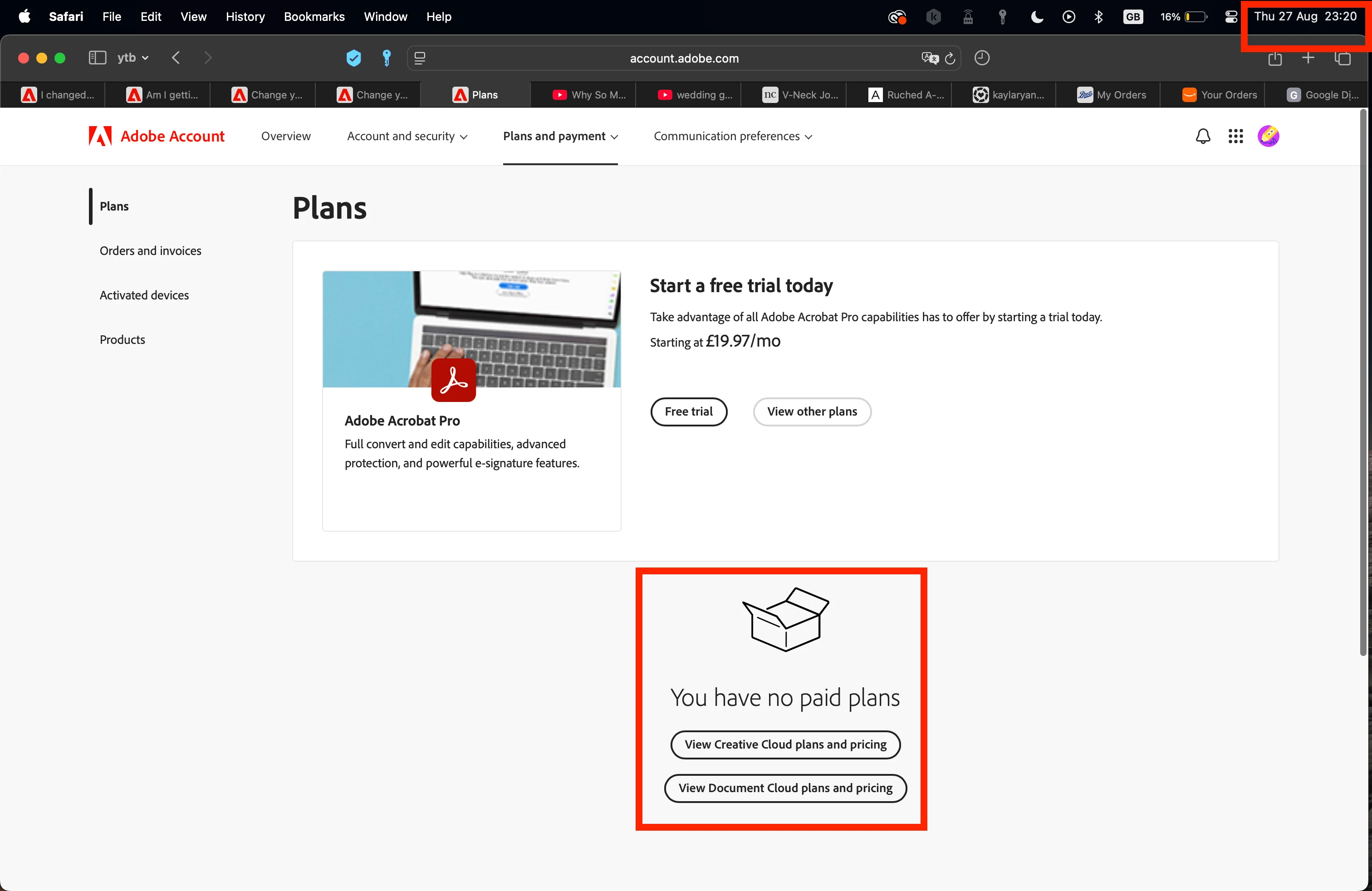This screenshot has width=1372, height=891.
Task: Click the Adobe logo icon
Action: point(100,136)
